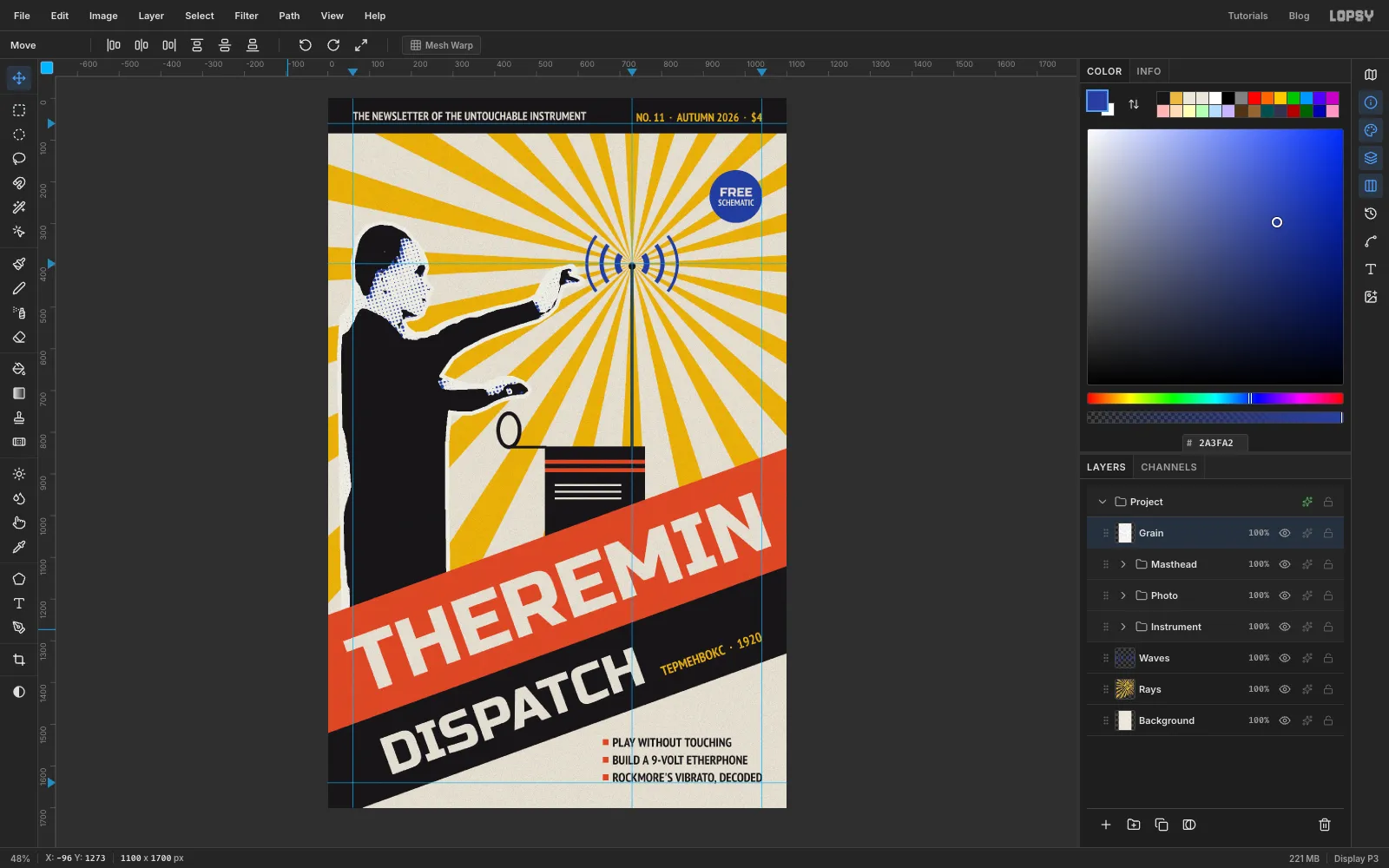
Task: Click the Display P3 status entry
Action: (x=1356, y=858)
